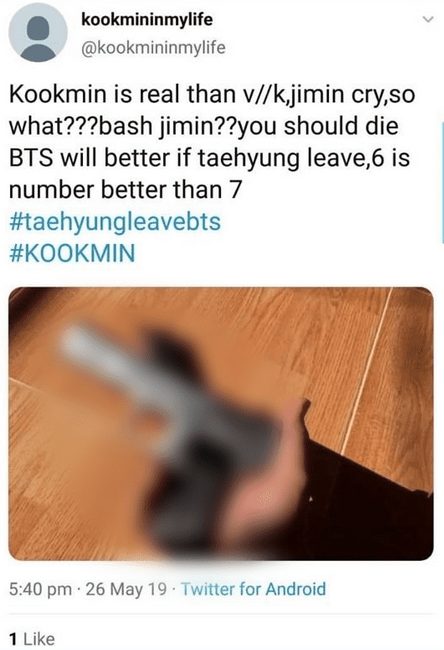Click the 26 May 19 date
The height and width of the screenshot is (650, 444).
coord(126,589)
